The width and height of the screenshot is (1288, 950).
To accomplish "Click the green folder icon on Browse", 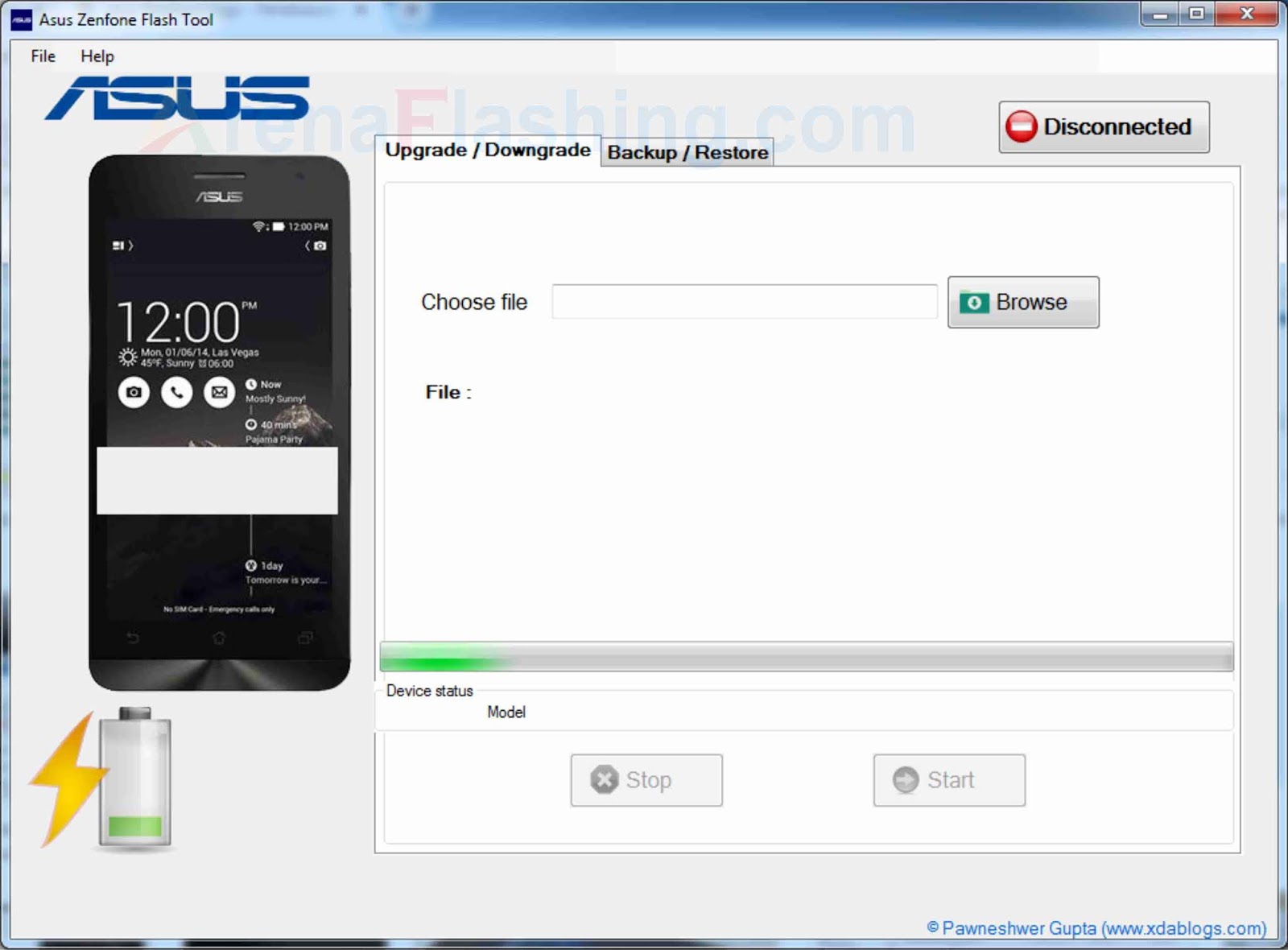I will click(974, 303).
